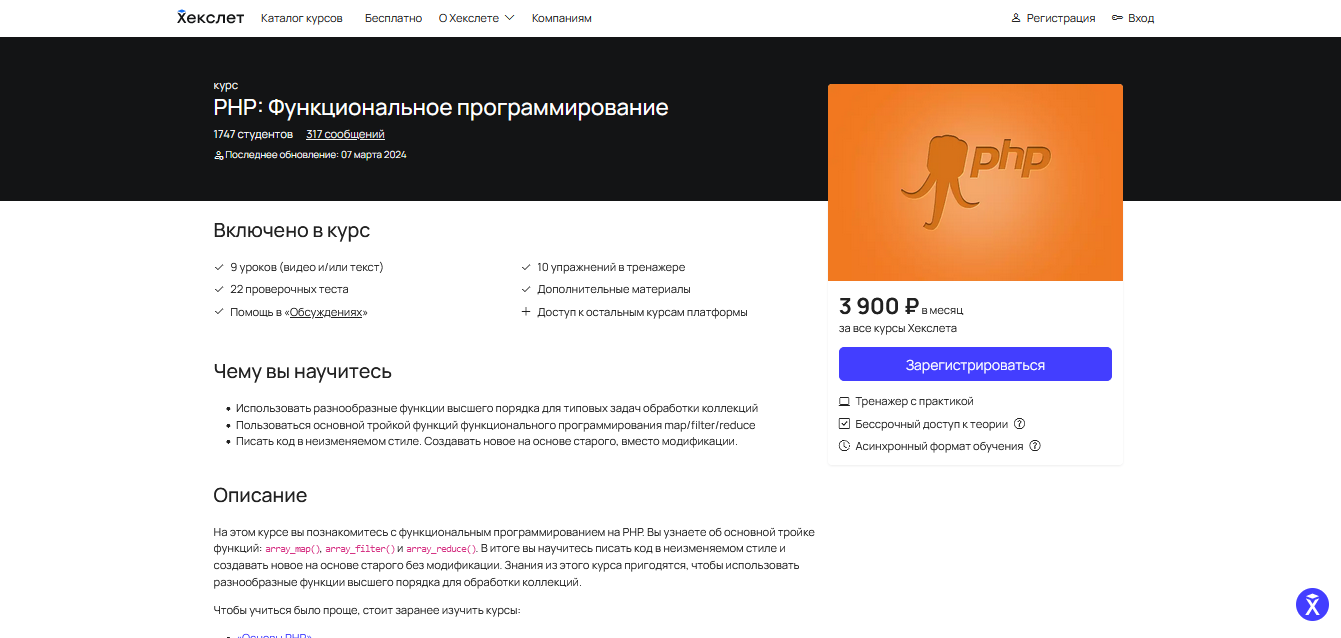1341x638 pixels.
Task: Click the checkmark beside Помощь в Обсуждениях
Action: coord(219,312)
